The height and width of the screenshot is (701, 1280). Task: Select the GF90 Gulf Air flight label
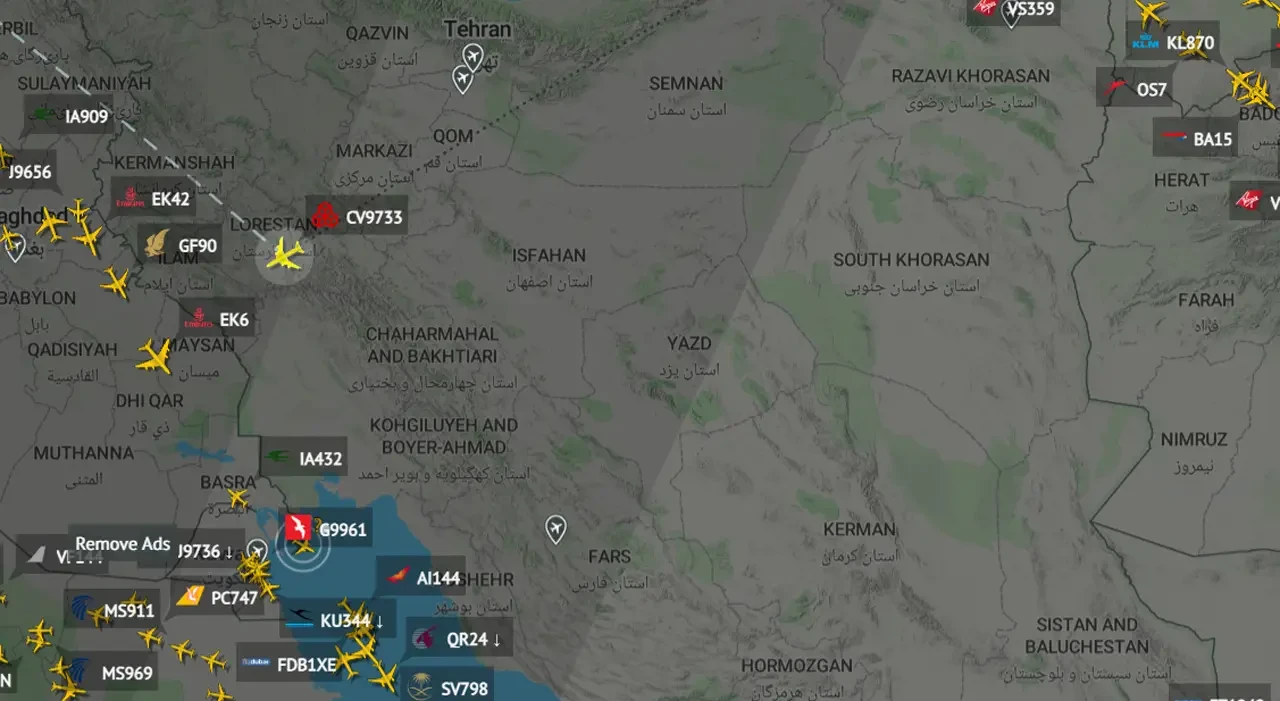180,245
